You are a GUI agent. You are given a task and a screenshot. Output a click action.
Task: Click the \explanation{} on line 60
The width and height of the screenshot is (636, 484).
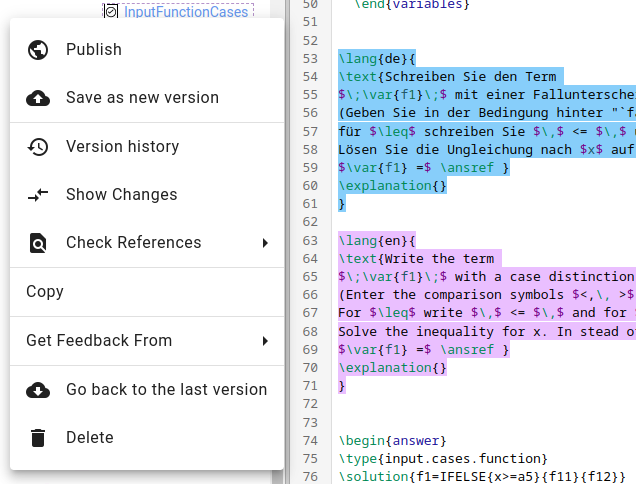(x=392, y=186)
